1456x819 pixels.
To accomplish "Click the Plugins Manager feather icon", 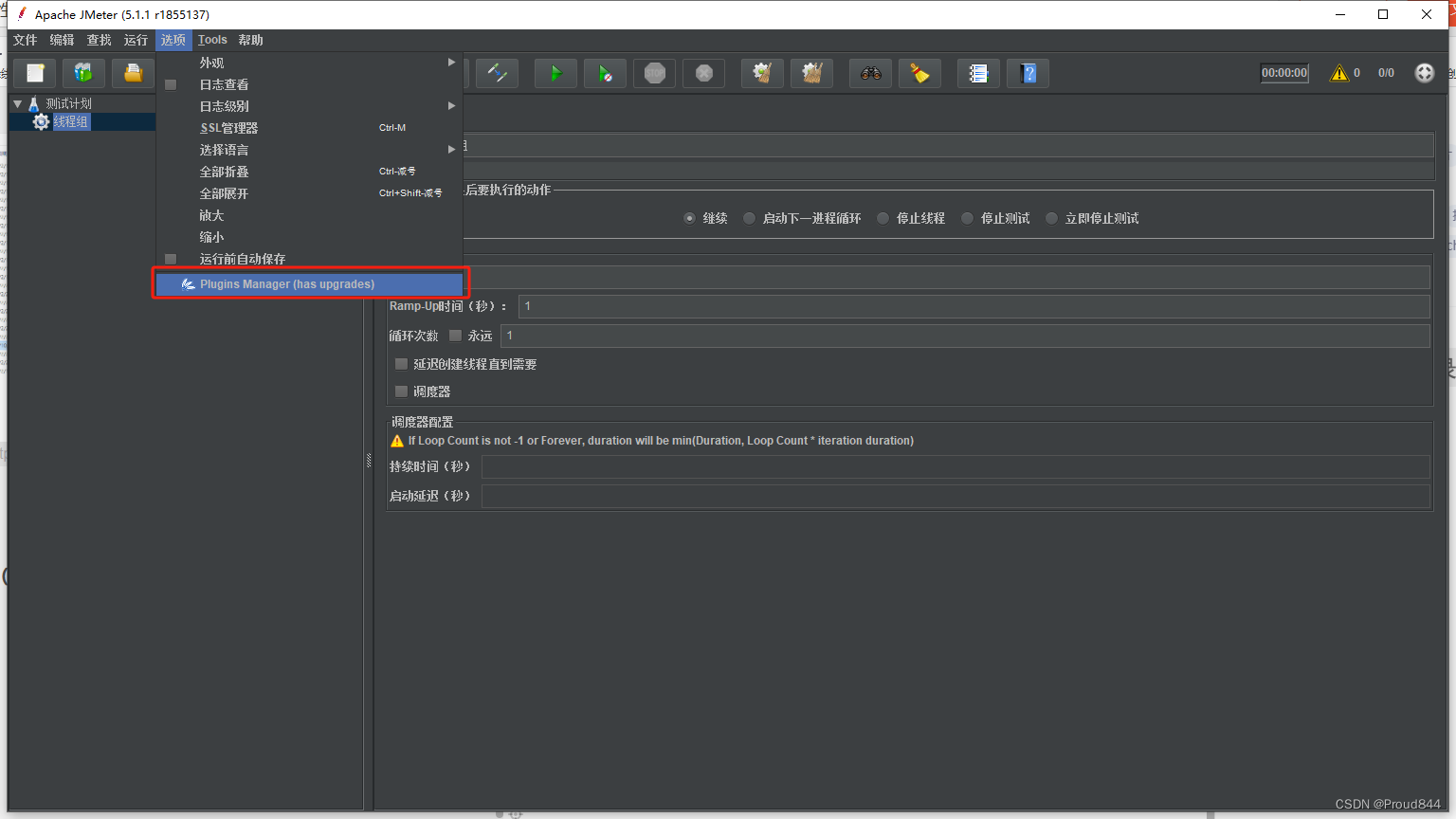I will click(189, 284).
